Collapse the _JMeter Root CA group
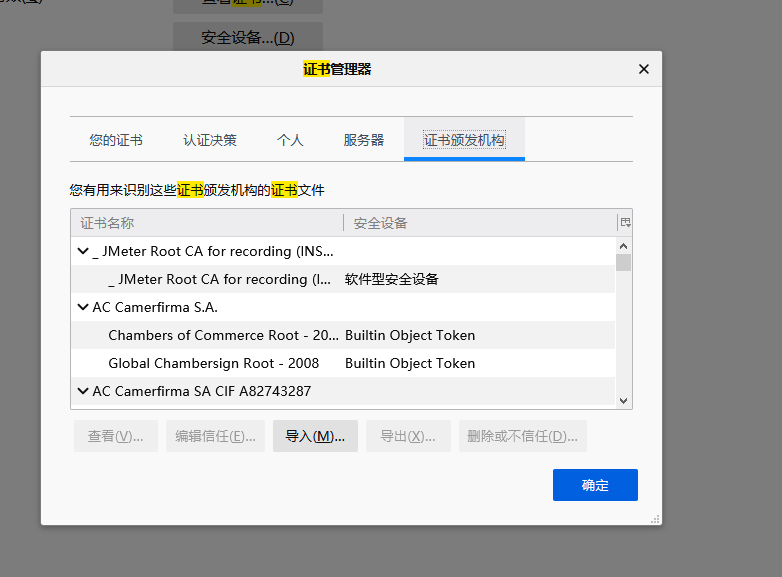782x577 pixels. tap(83, 251)
